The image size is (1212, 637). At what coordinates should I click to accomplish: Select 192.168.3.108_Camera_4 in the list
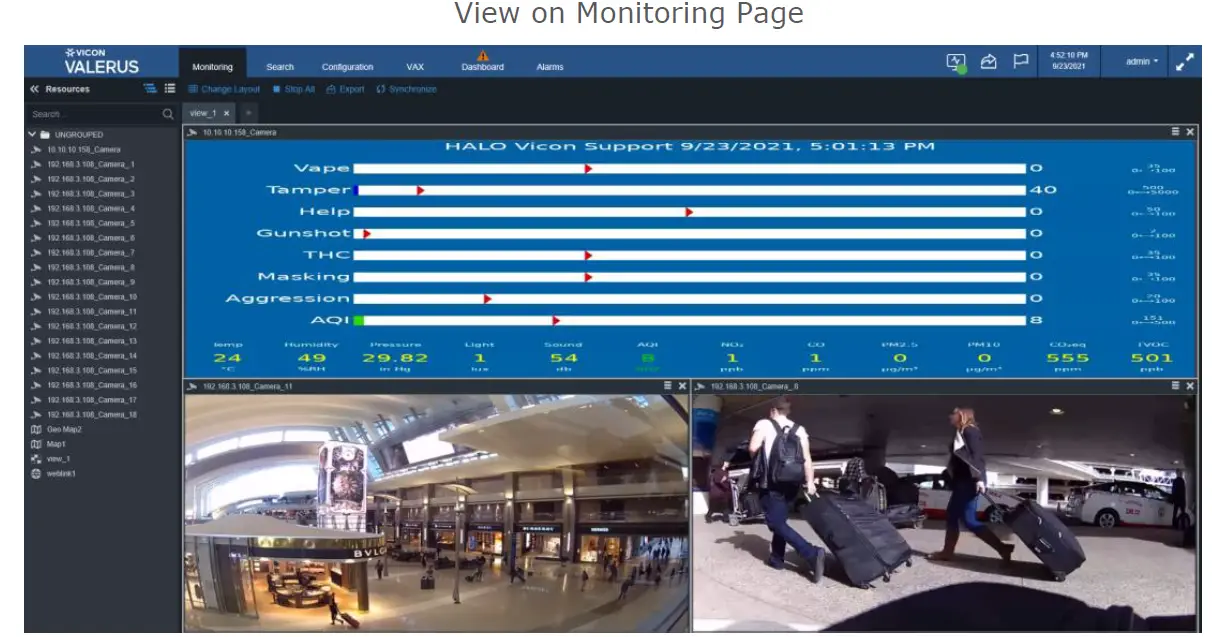[x=91, y=208]
